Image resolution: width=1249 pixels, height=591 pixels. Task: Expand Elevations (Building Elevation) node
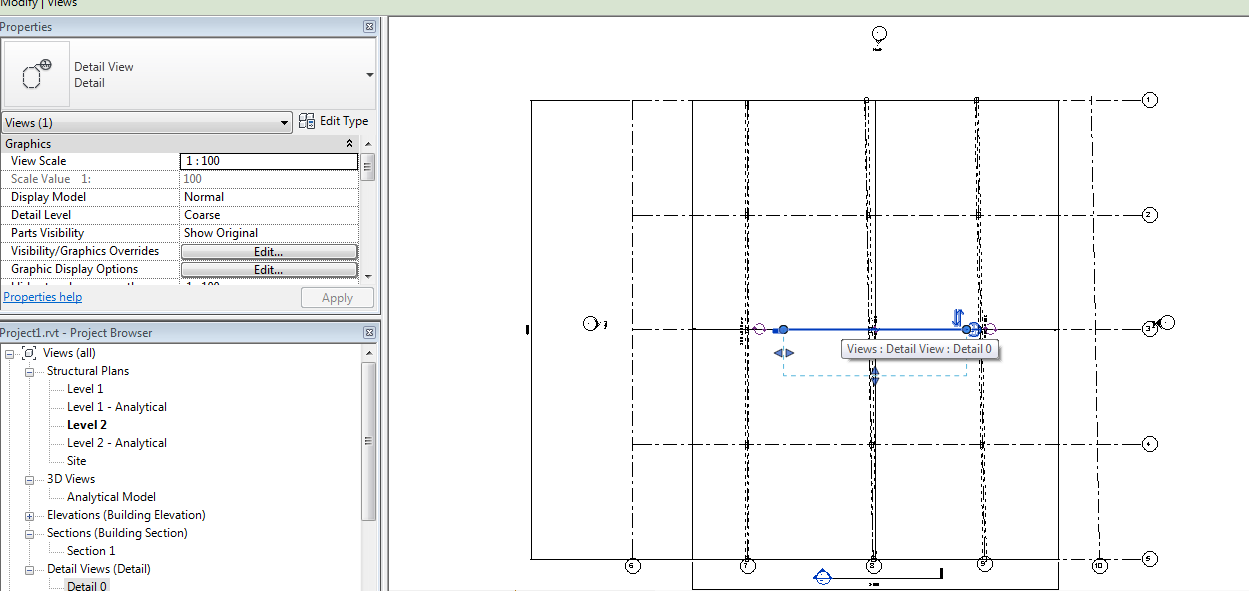(x=29, y=515)
